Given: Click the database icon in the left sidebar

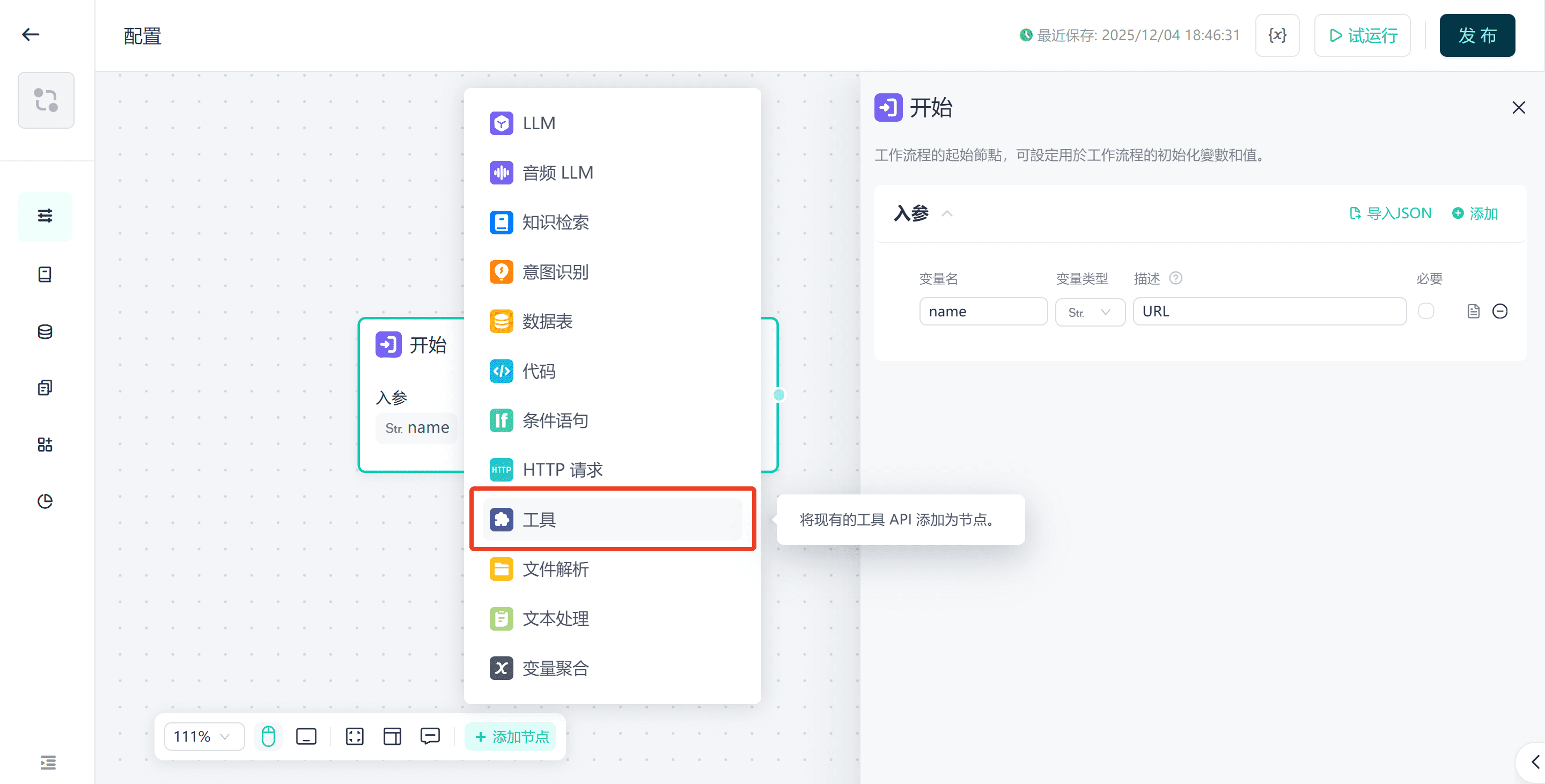Looking at the screenshot, I should (45, 331).
